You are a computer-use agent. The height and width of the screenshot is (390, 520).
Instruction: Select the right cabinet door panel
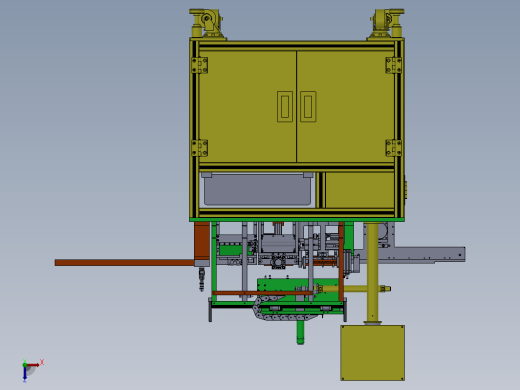(x=346, y=107)
